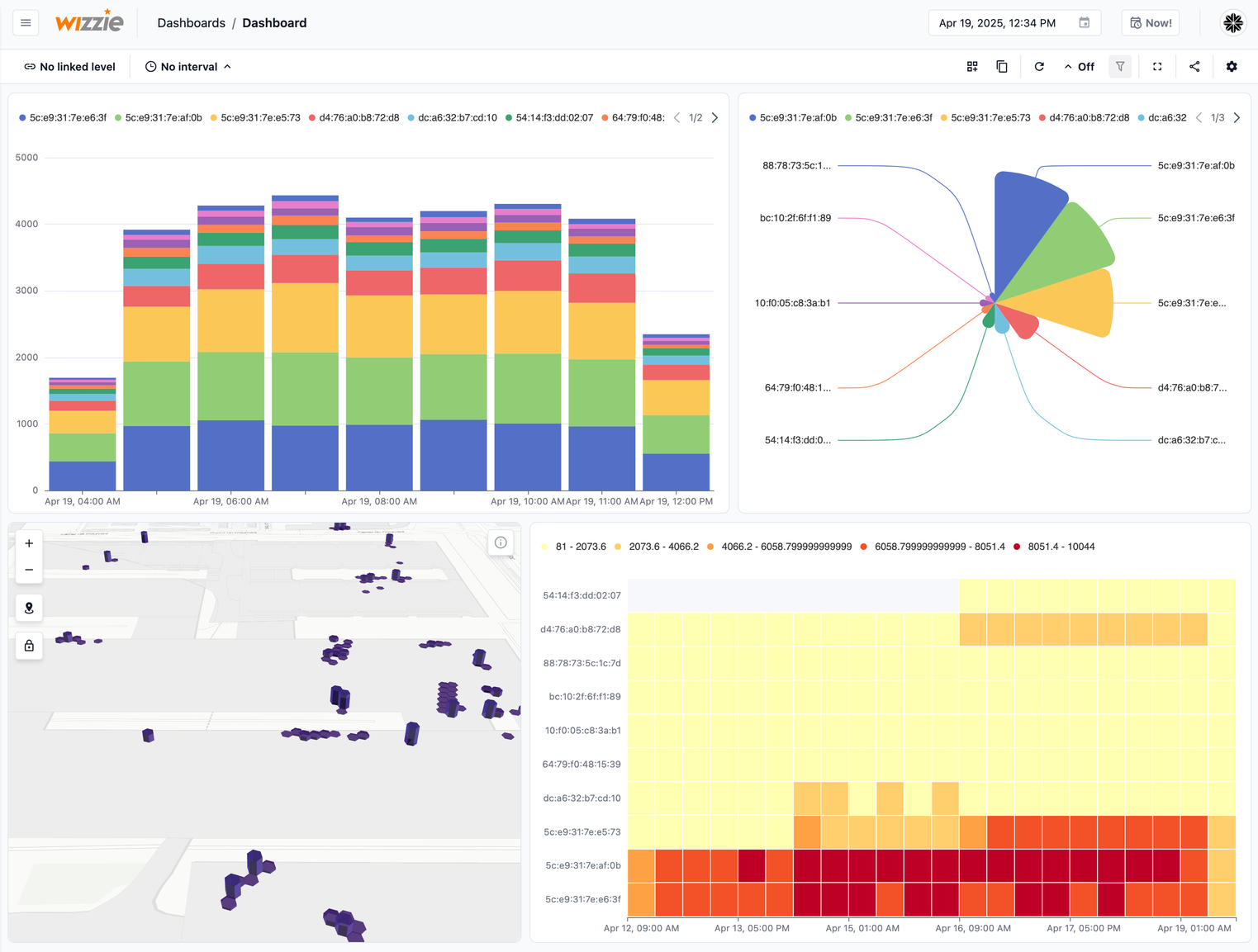
Task: Enter fullscreen mode
Action: 1157,67
